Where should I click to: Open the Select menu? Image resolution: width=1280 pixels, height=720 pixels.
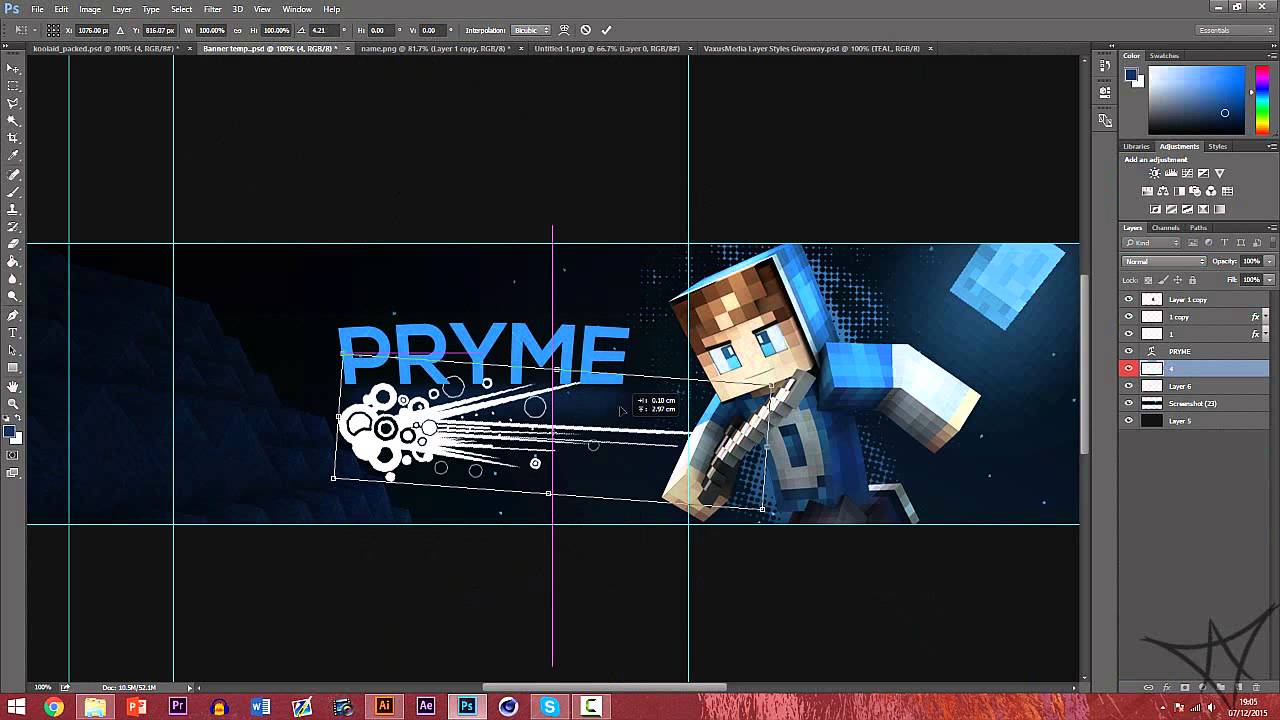tap(181, 9)
